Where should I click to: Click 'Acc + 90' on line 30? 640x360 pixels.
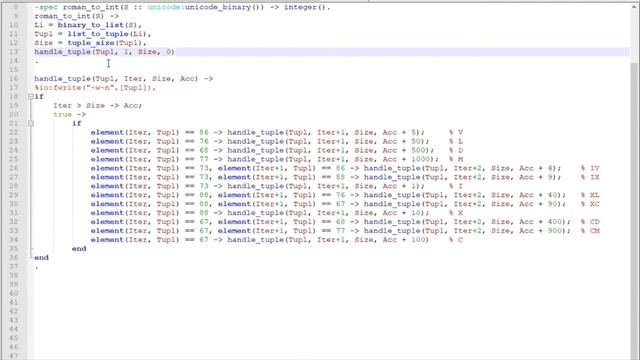pyautogui.click(x=538, y=204)
